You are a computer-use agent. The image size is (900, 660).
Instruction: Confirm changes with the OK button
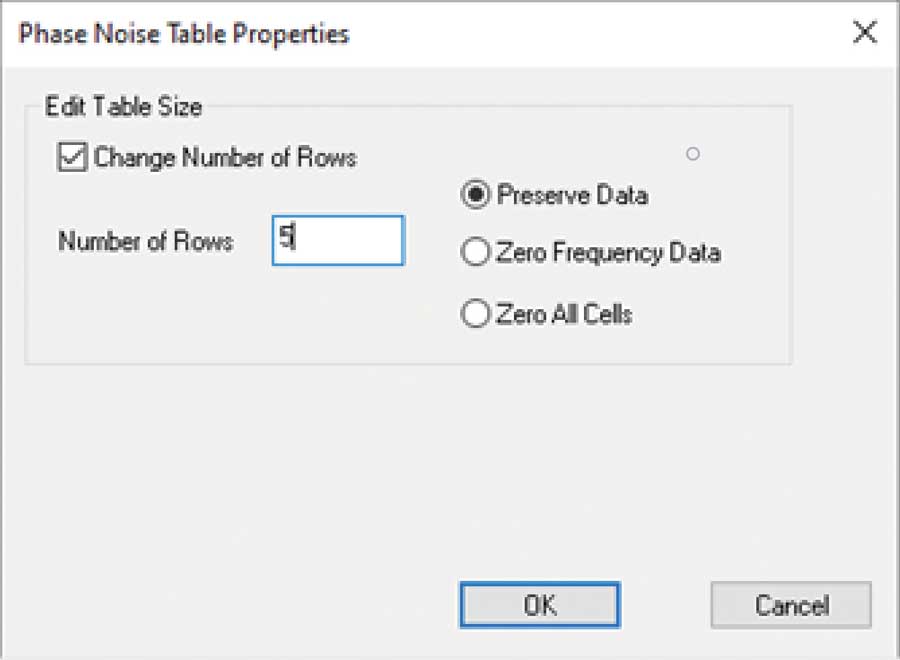pos(540,605)
